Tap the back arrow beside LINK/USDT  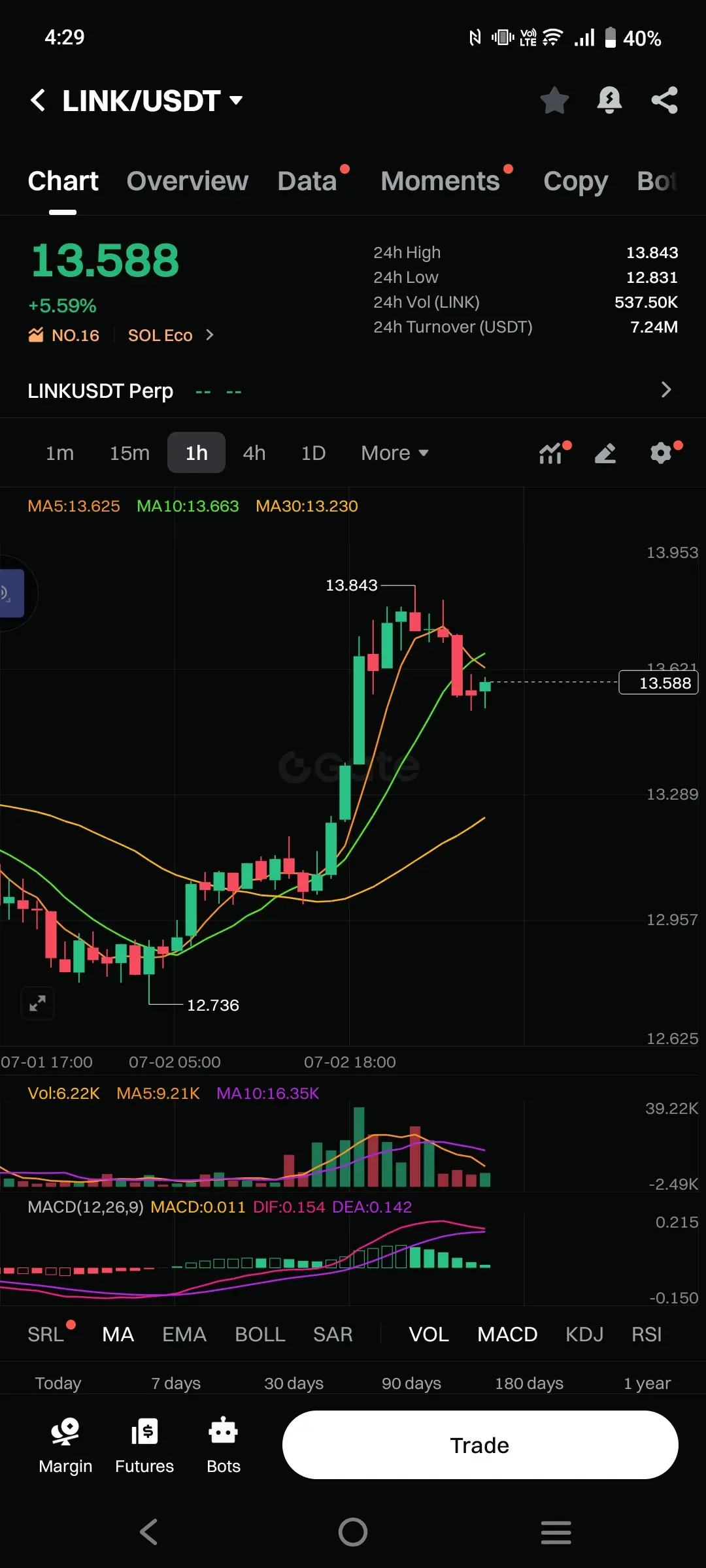click(x=38, y=100)
